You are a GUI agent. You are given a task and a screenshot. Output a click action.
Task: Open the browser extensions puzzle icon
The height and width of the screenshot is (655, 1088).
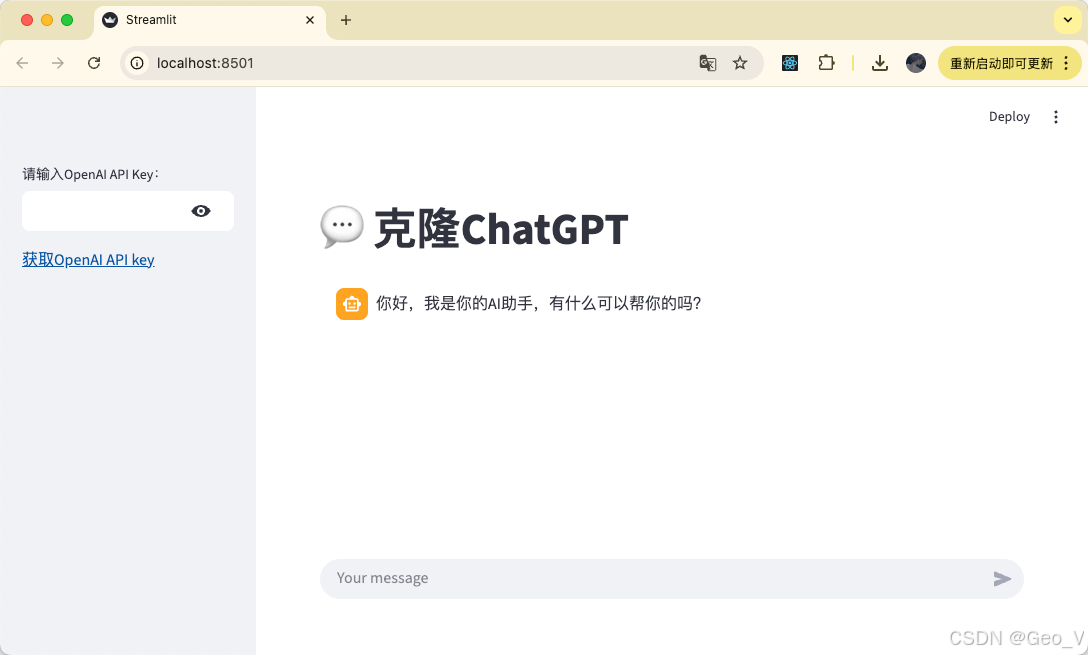point(826,62)
